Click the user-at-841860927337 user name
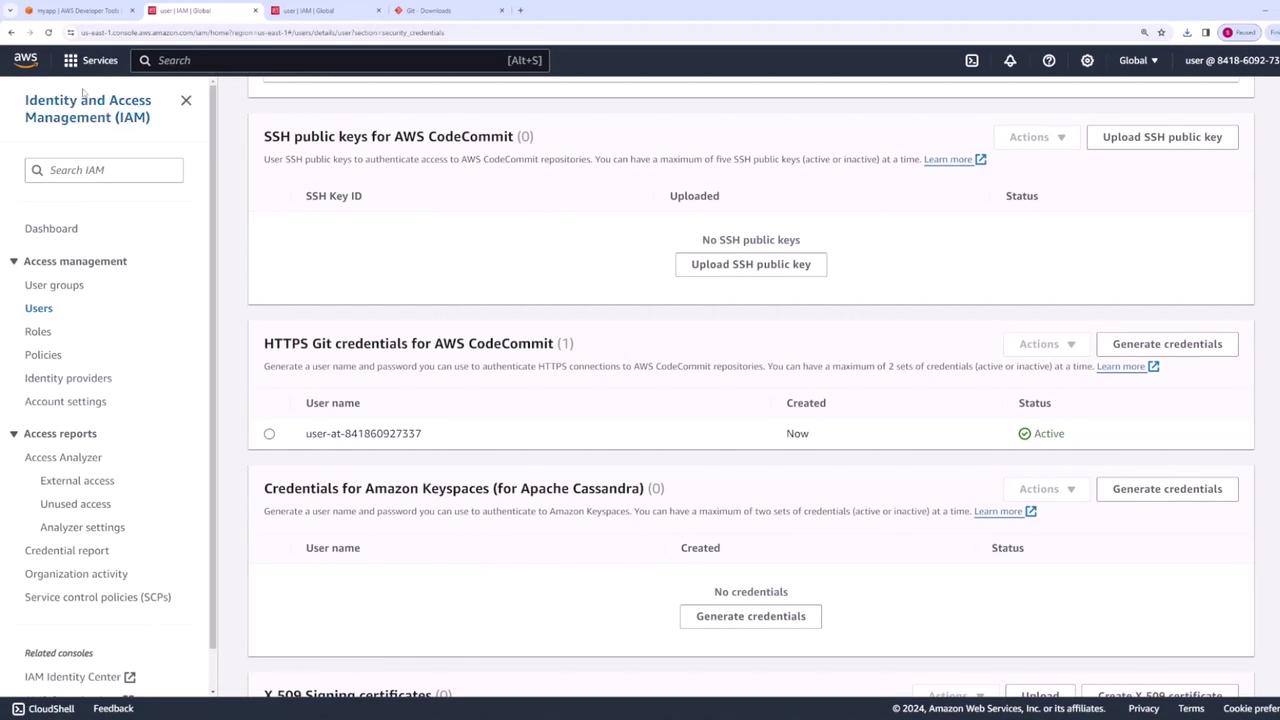 coord(363,434)
